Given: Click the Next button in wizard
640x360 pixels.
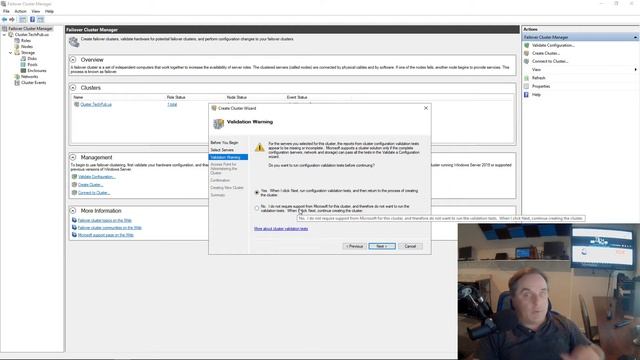Looking at the screenshot, I should coord(382,246).
